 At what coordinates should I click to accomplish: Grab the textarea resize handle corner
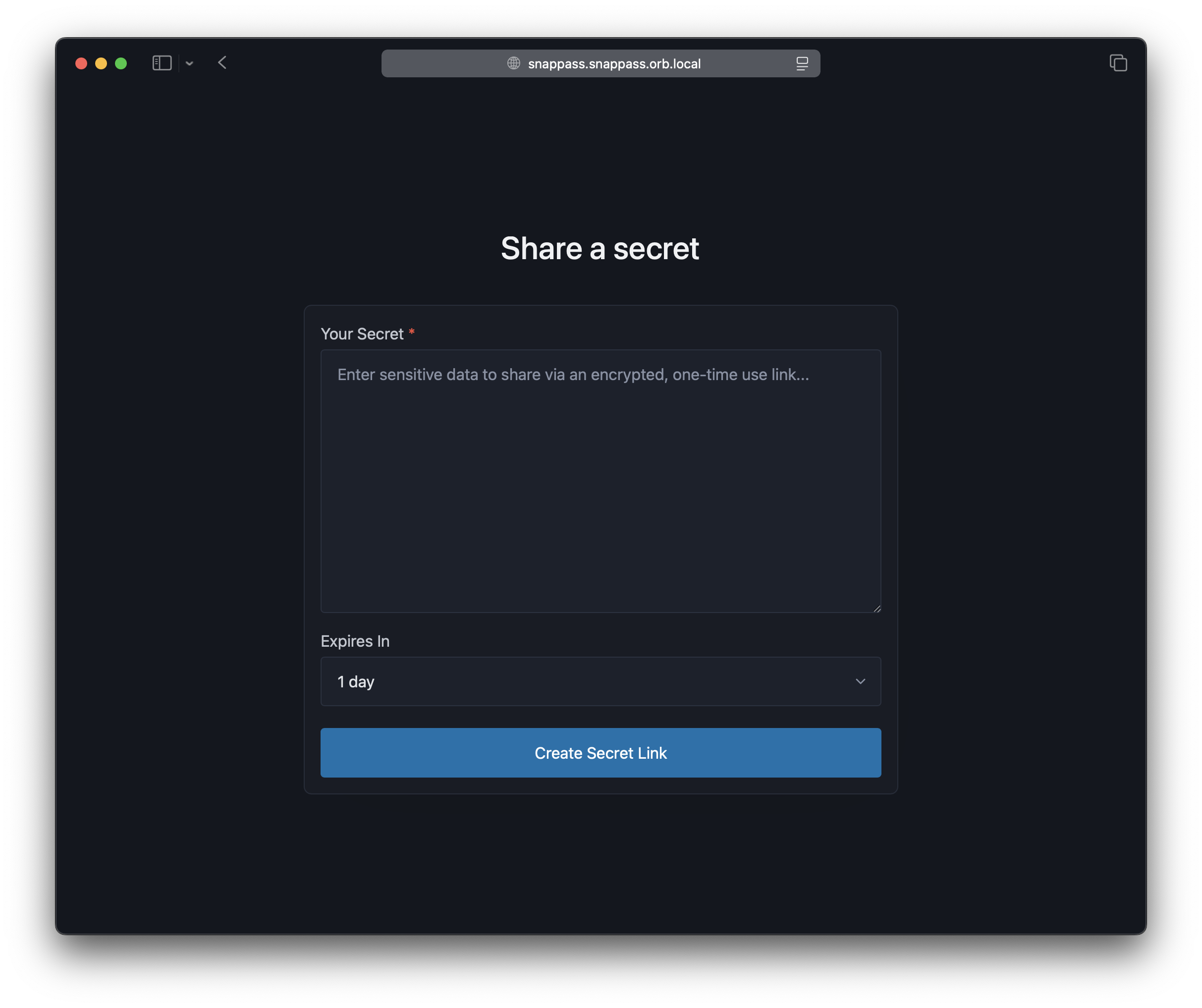pos(877,609)
